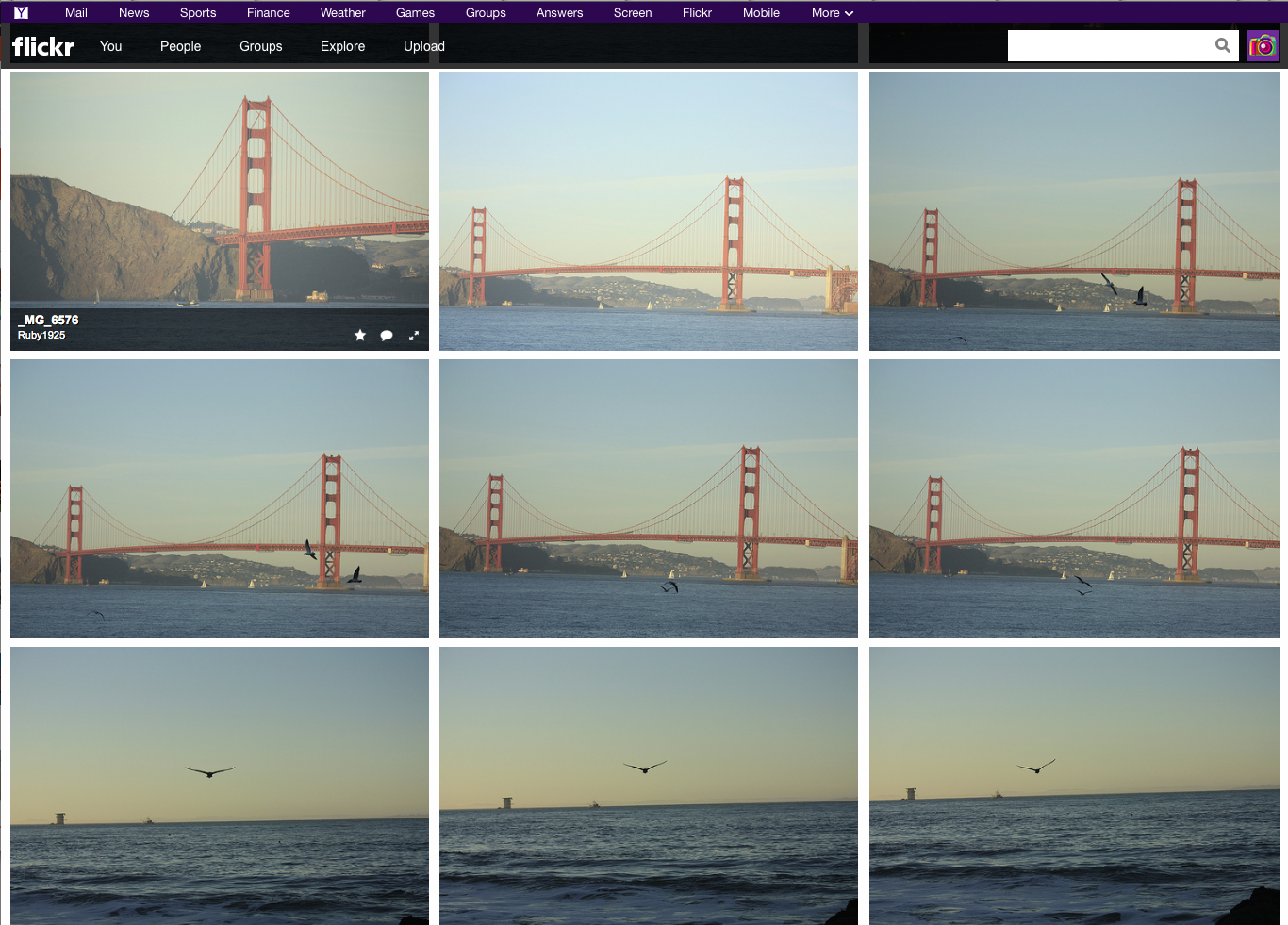Expand the More dropdown in Yahoo bar
Screen dimensions: 1288x925
(833, 13)
